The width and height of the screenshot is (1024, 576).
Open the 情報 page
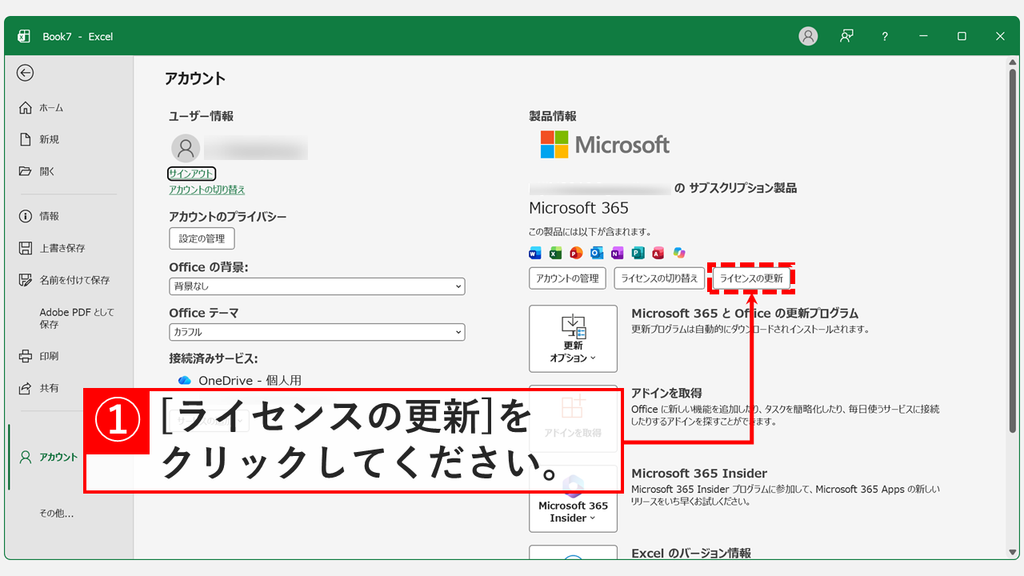[39, 216]
